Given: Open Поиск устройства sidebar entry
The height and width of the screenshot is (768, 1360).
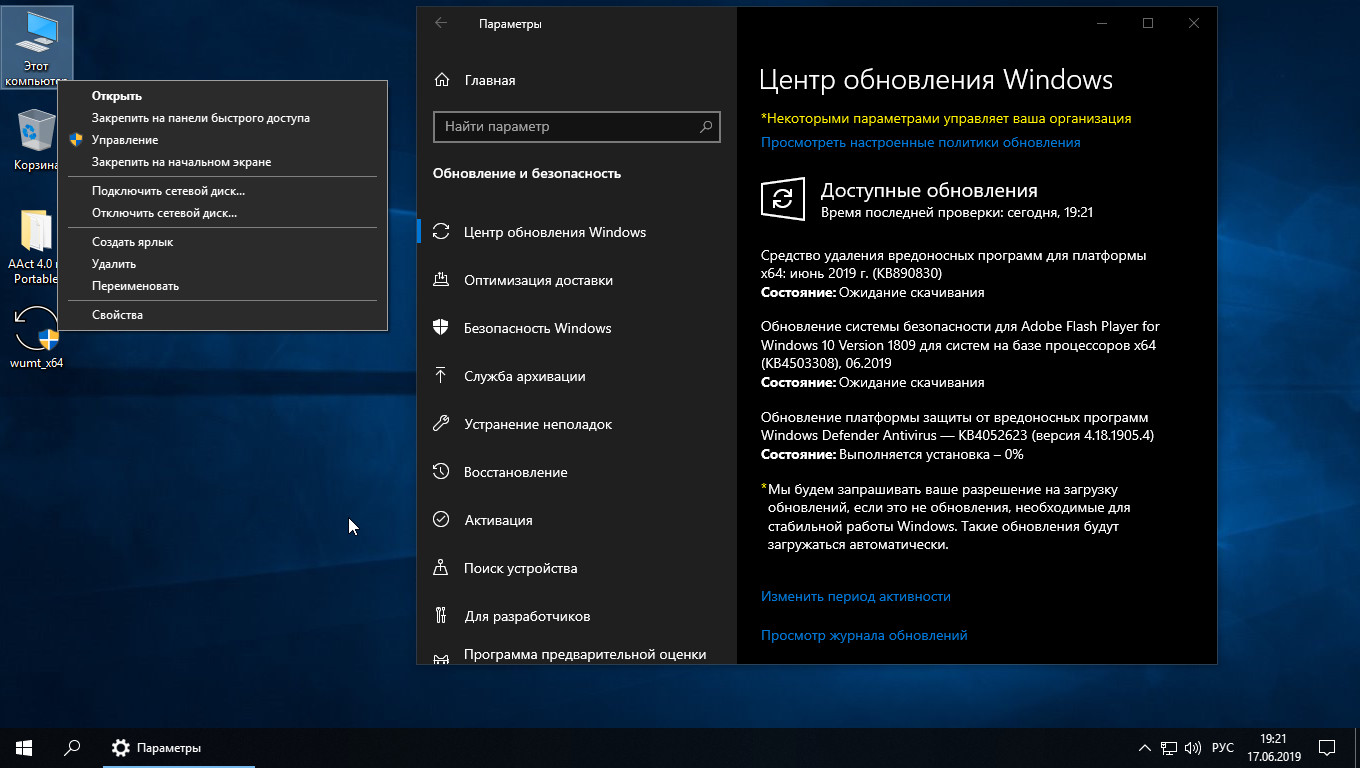Looking at the screenshot, I should coord(577,568).
